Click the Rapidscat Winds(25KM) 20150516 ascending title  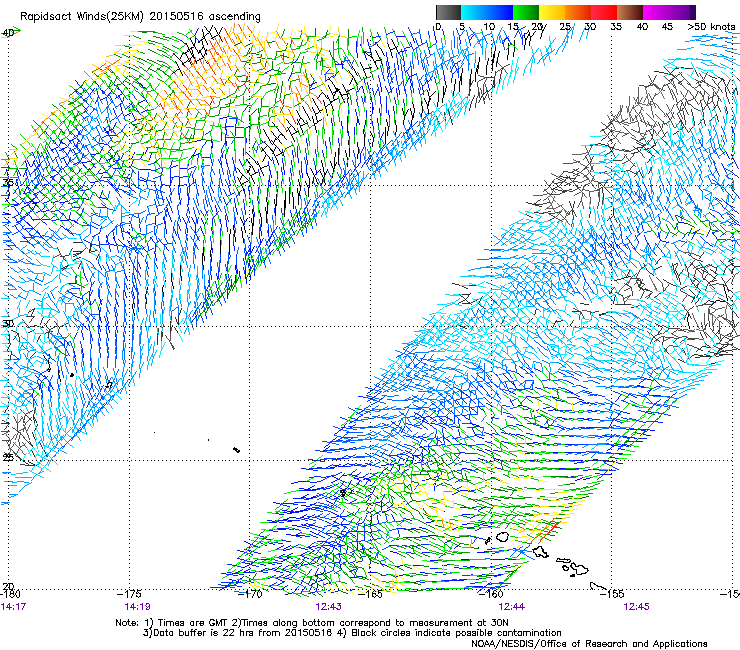click(140, 16)
